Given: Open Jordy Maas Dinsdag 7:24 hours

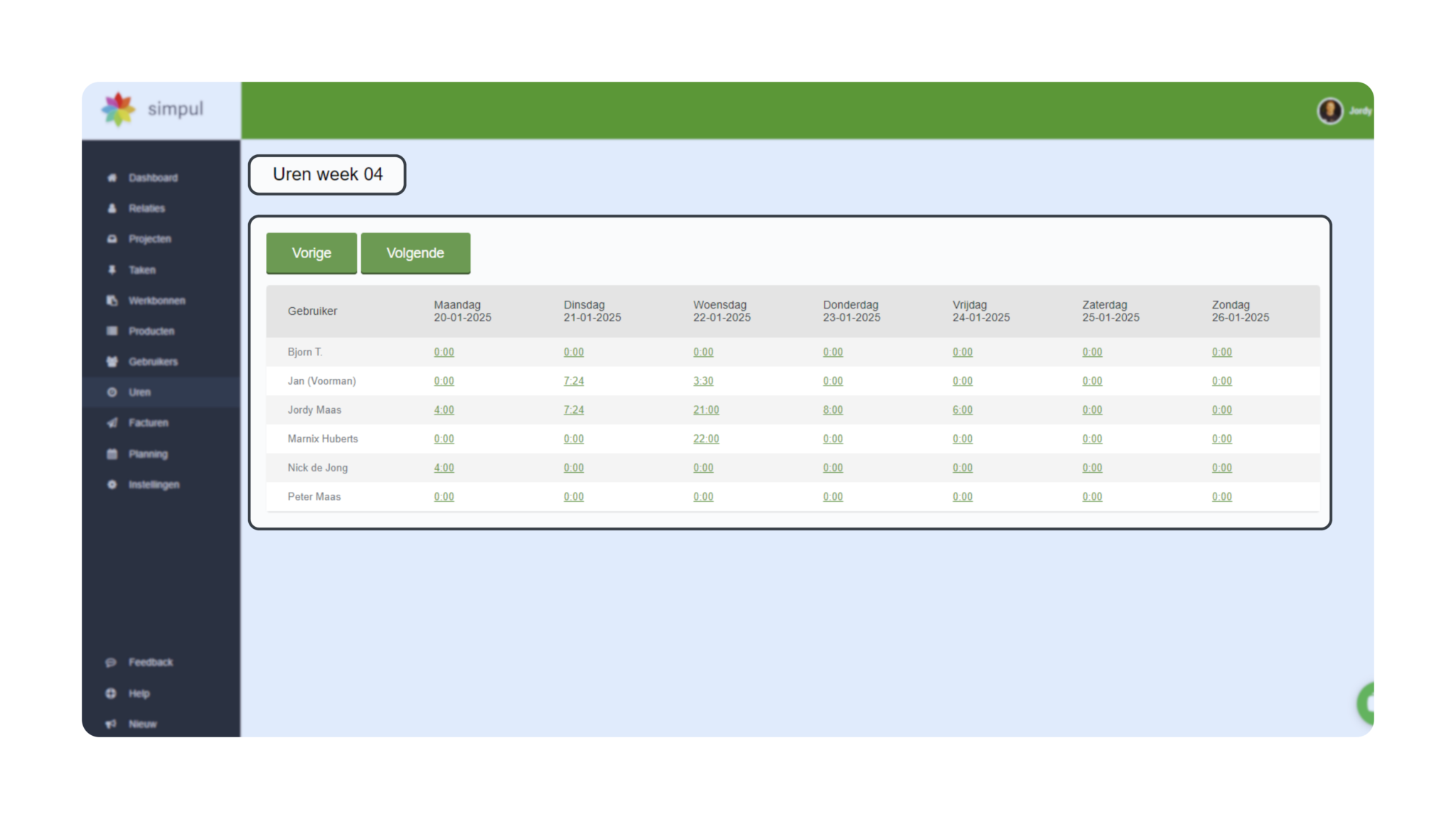Looking at the screenshot, I should pos(574,410).
